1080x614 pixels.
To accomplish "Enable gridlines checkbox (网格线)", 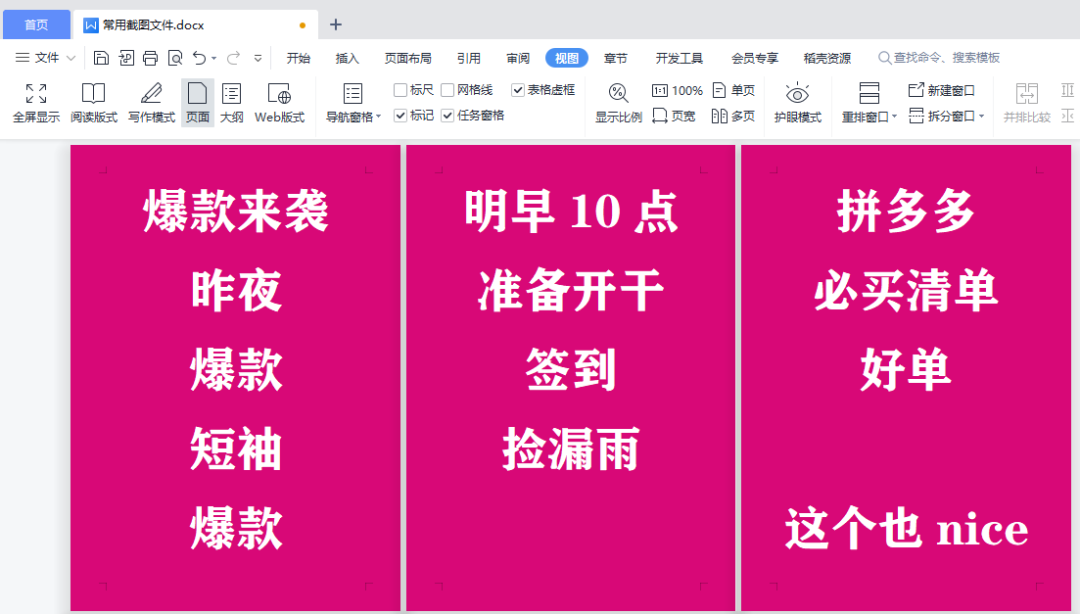I will 448,90.
